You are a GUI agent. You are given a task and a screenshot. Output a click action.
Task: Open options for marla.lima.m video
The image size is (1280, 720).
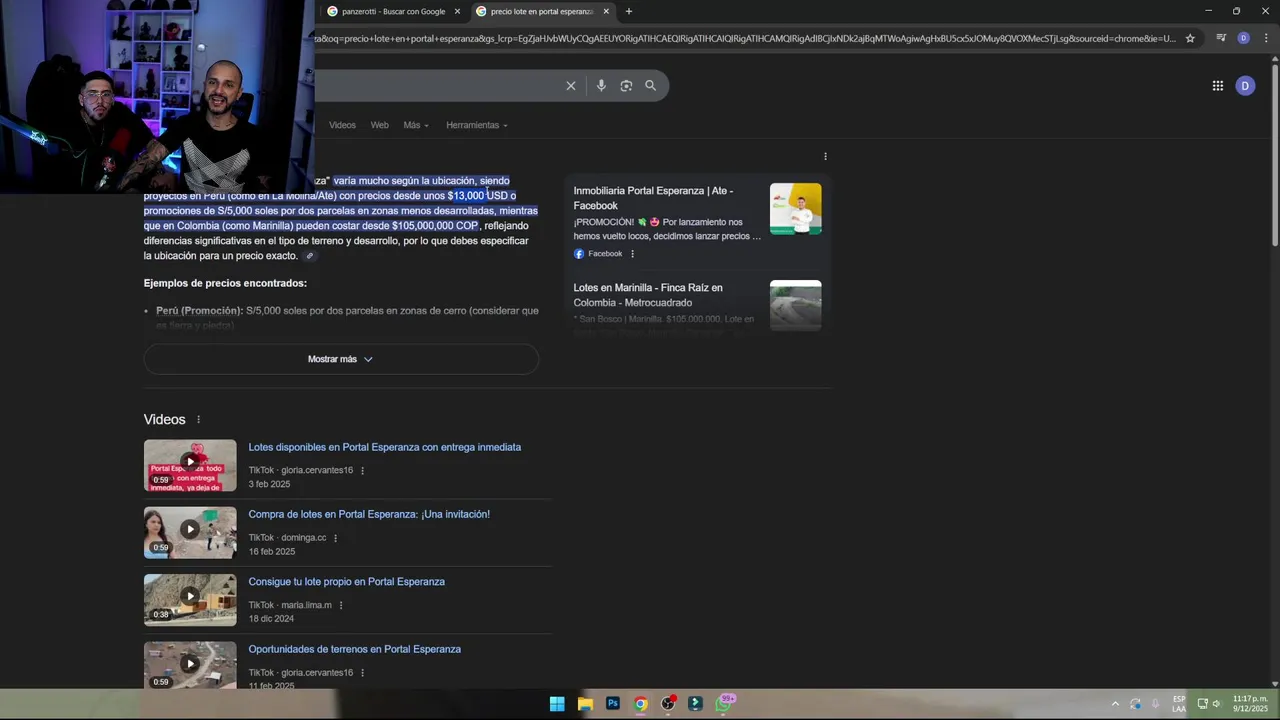pyautogui.click(x=341, y=605)
